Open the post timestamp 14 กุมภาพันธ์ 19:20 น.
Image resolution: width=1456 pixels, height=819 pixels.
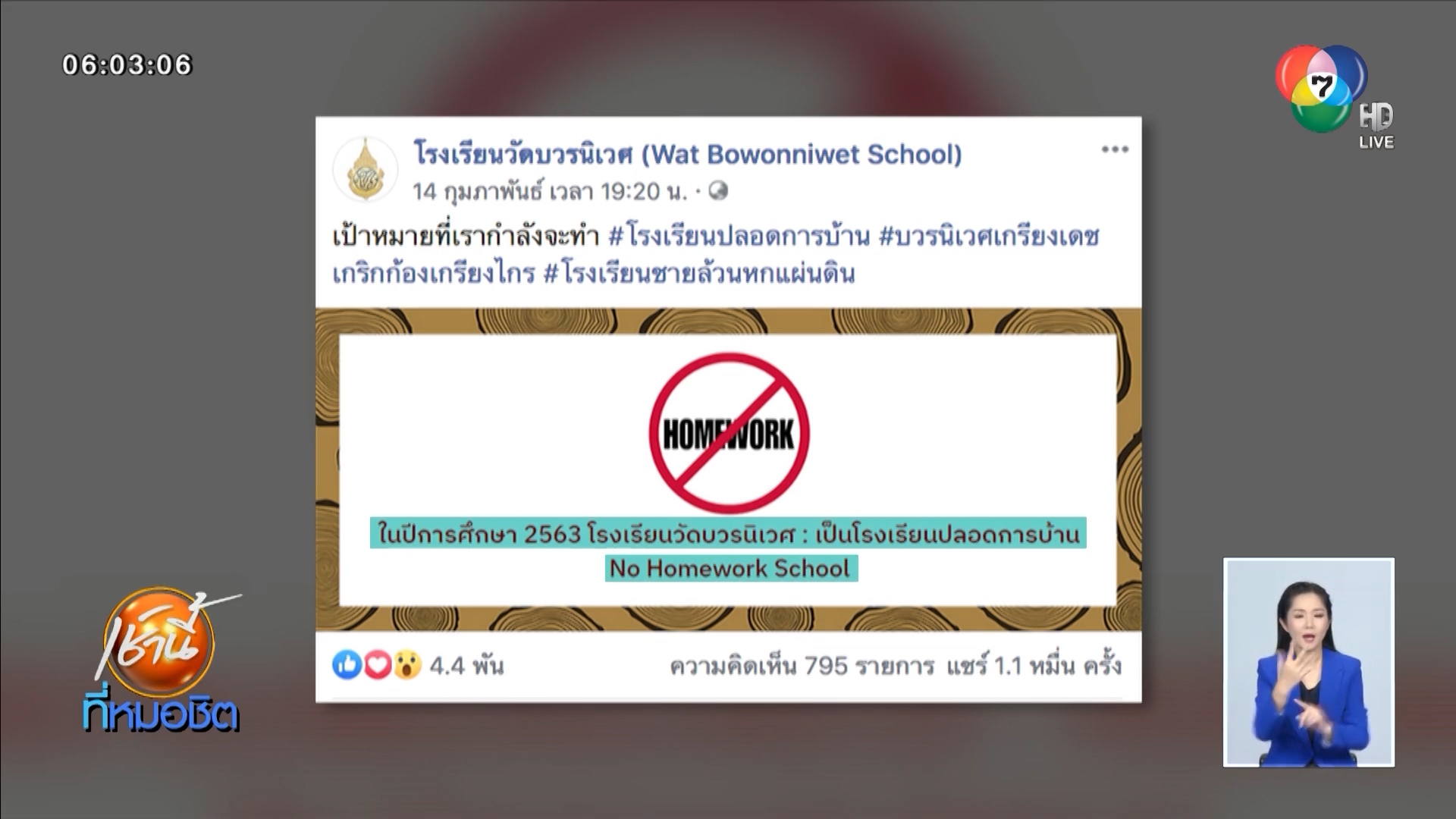coord(550,191)
